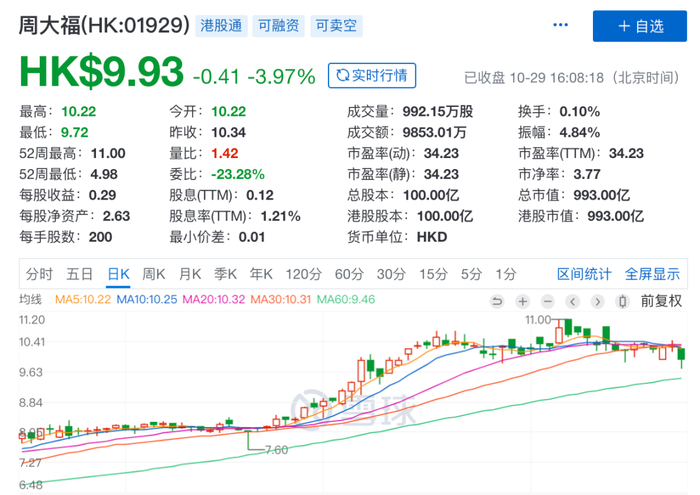Move chart right with right-chevron icon
The height and width of the screenshot is (495, 700).
598,302
